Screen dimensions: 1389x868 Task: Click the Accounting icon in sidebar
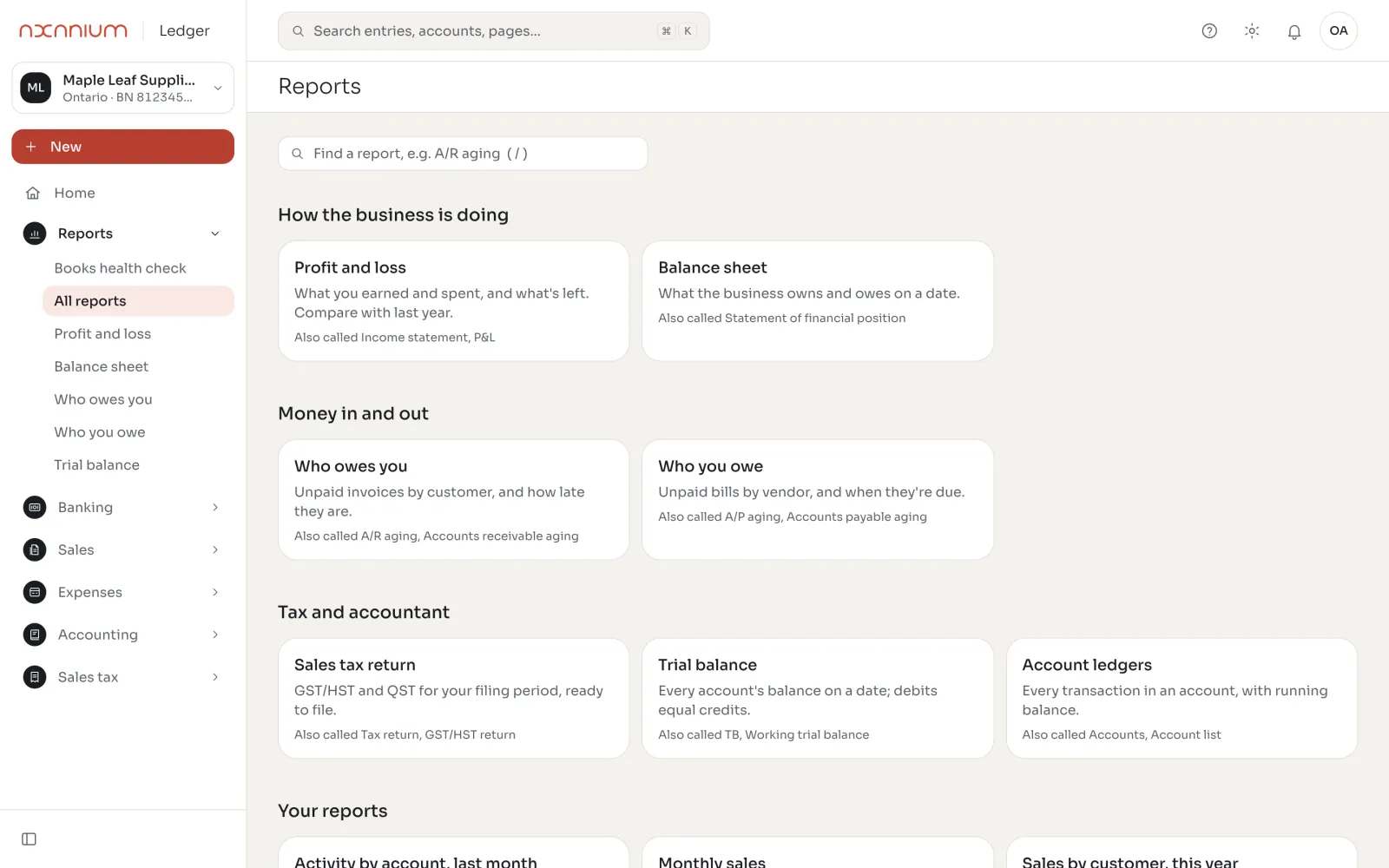[35, 635]
